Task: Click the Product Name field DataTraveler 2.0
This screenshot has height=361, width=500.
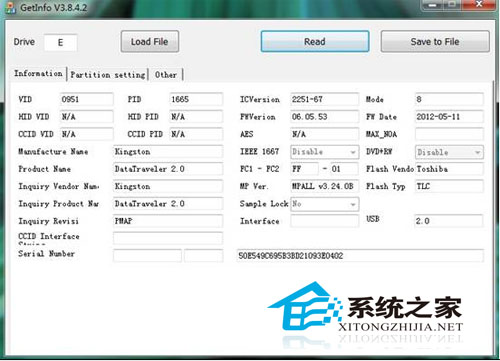Action: 168,169
